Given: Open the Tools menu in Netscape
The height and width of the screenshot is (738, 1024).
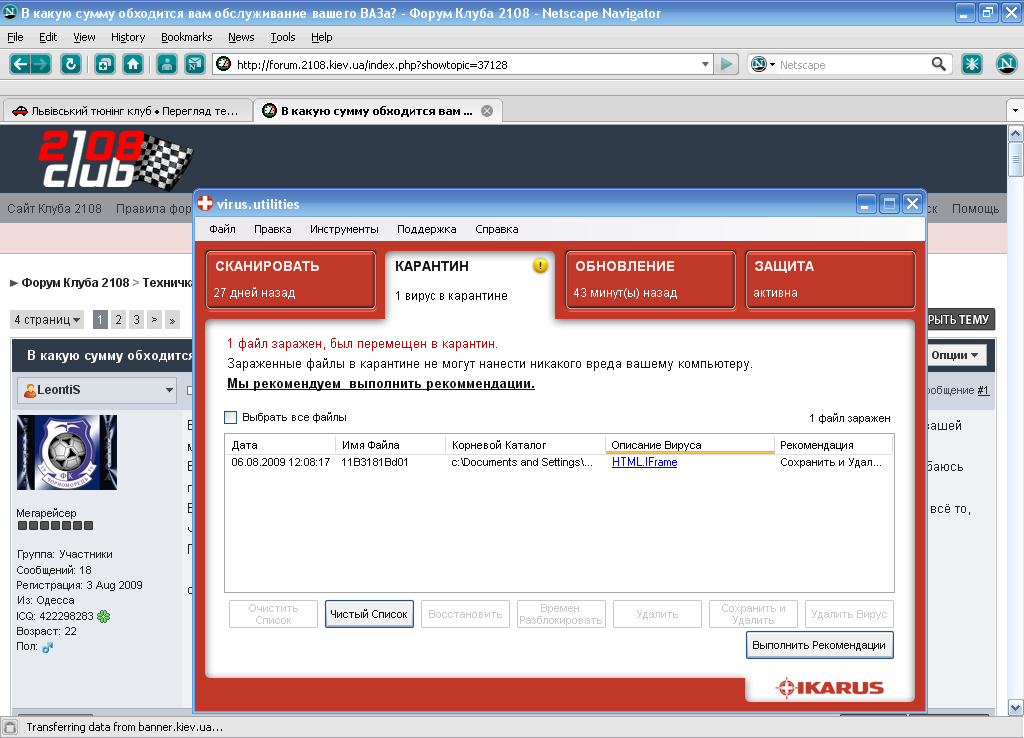Looking at the screenshot, I should click(283, 37).
